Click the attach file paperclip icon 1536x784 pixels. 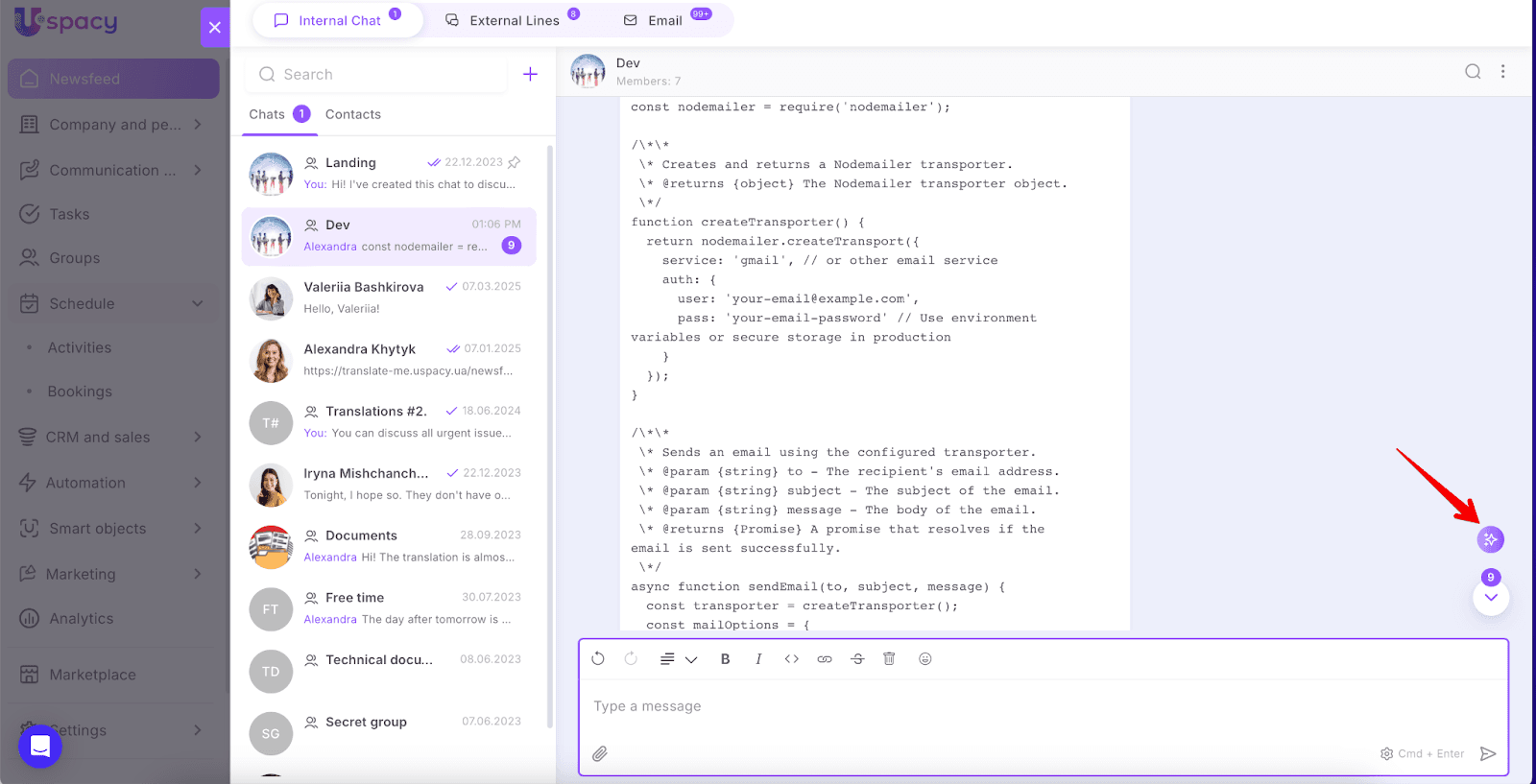click(x=600, y=753)
